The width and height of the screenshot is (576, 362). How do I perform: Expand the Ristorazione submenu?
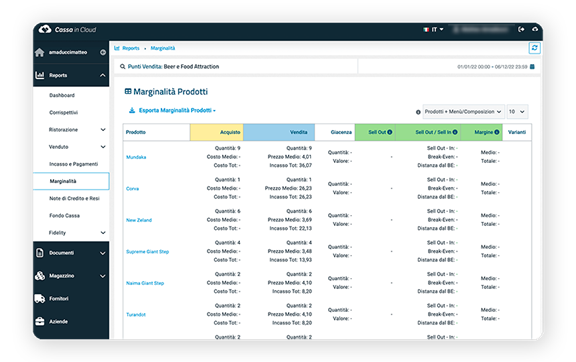tap(103, 129)
